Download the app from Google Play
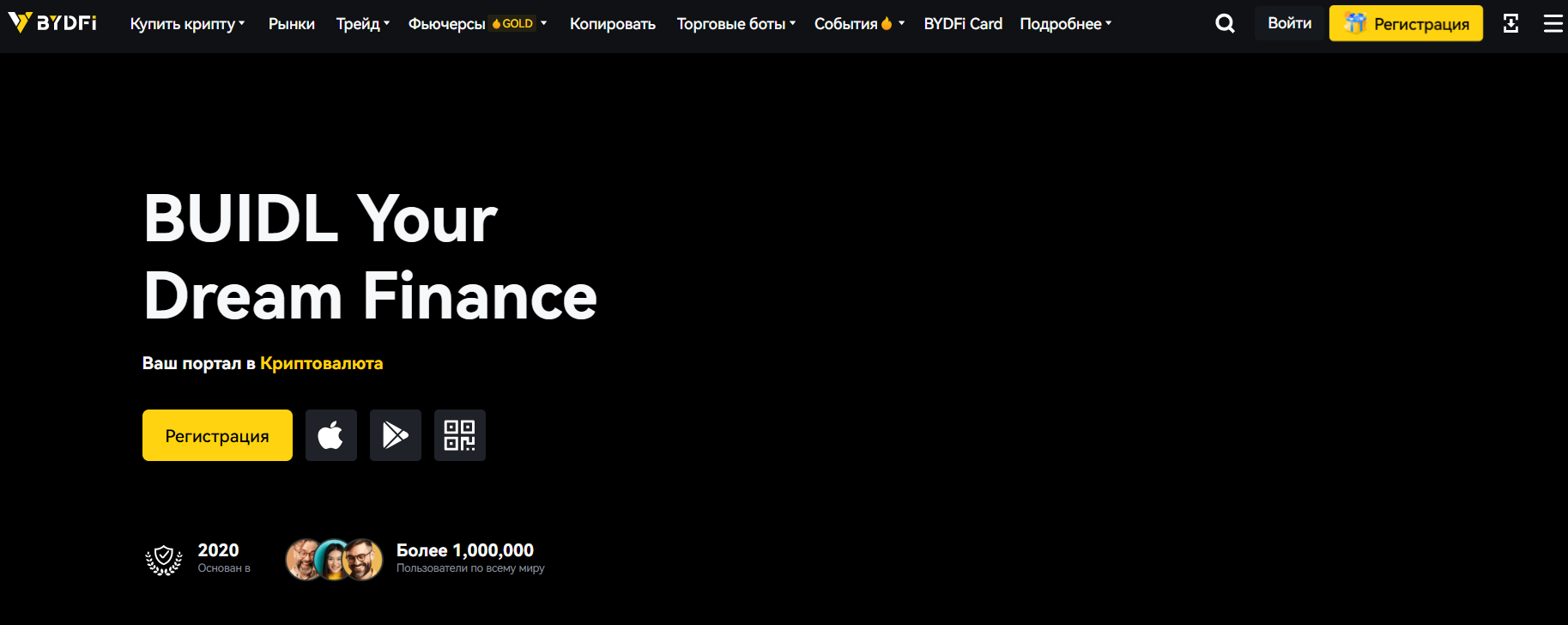This screenshot has height=625, width=1568. pos(396,435)
